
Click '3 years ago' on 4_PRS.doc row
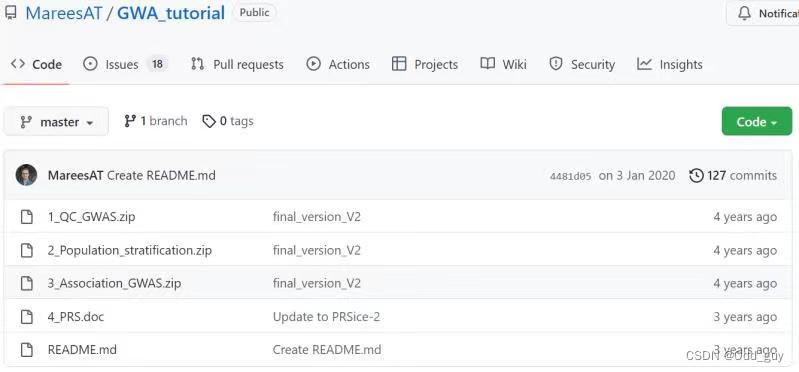745,317
